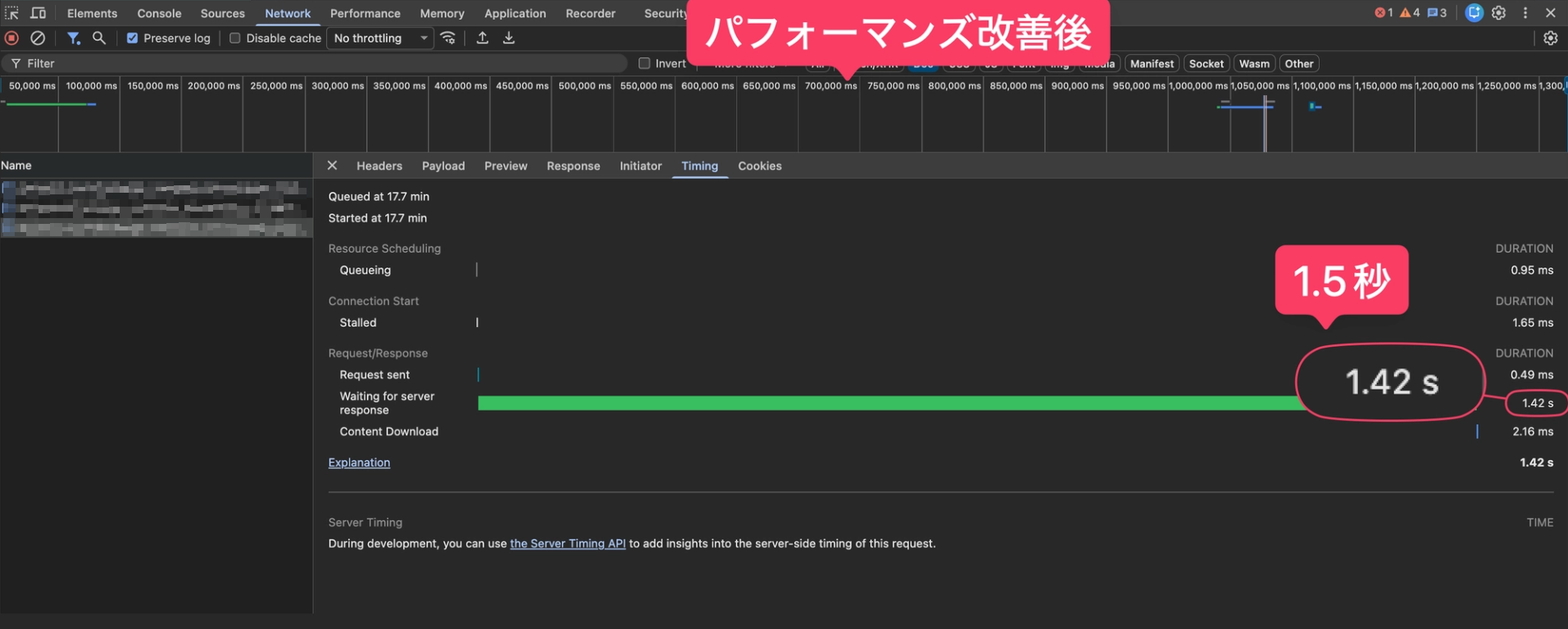Viewport: 1568px width, 629px height.
Task: Select the Timing tab of the request
Action: click(x=699, y=166)
